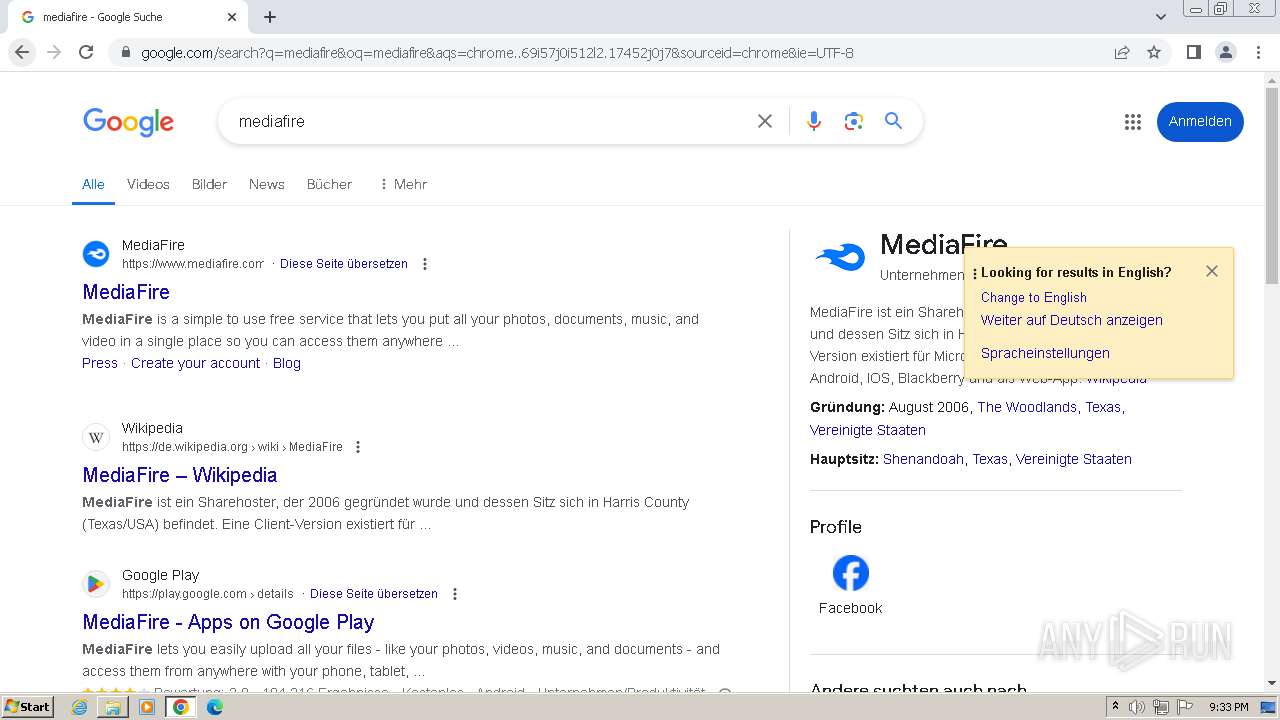1280x720 pixels.
Task: Open the Chrome three-dot menu
Action: 1258,52
